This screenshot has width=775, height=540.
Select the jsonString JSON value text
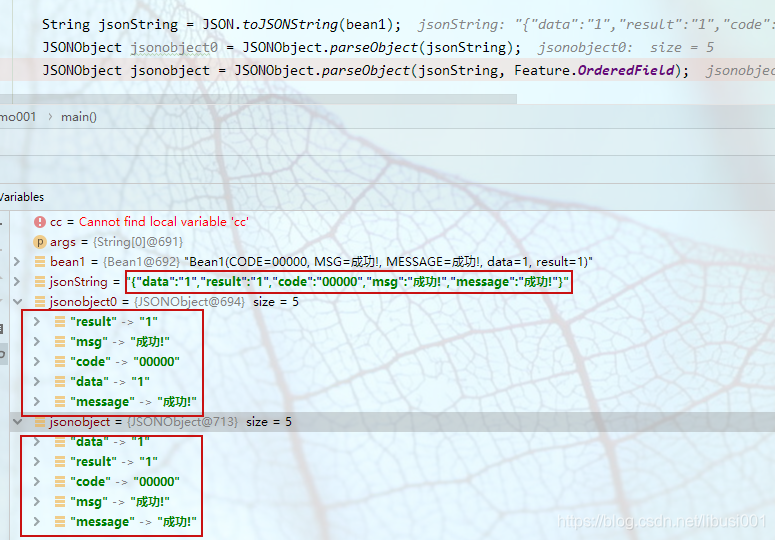[348, 282]
